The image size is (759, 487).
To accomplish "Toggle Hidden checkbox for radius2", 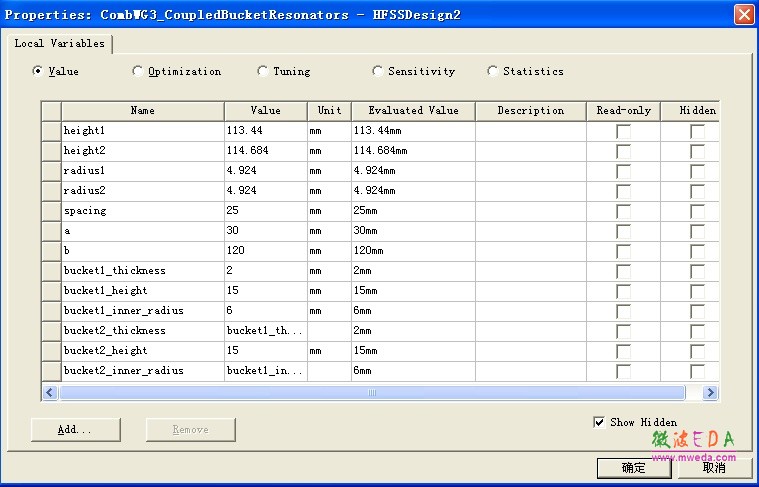I will [698, 191].
